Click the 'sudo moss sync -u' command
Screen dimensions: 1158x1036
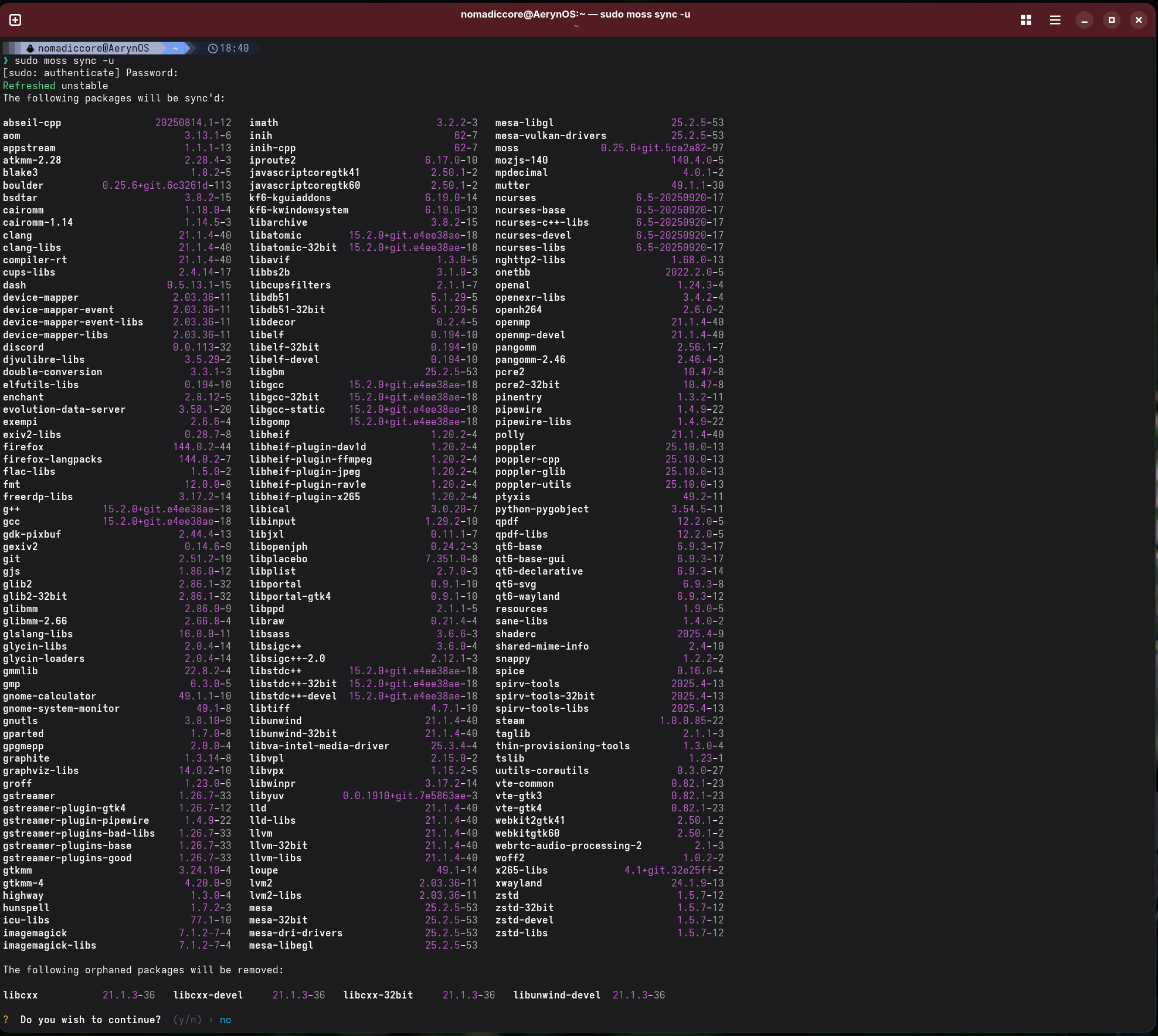[x=64, y=61]
